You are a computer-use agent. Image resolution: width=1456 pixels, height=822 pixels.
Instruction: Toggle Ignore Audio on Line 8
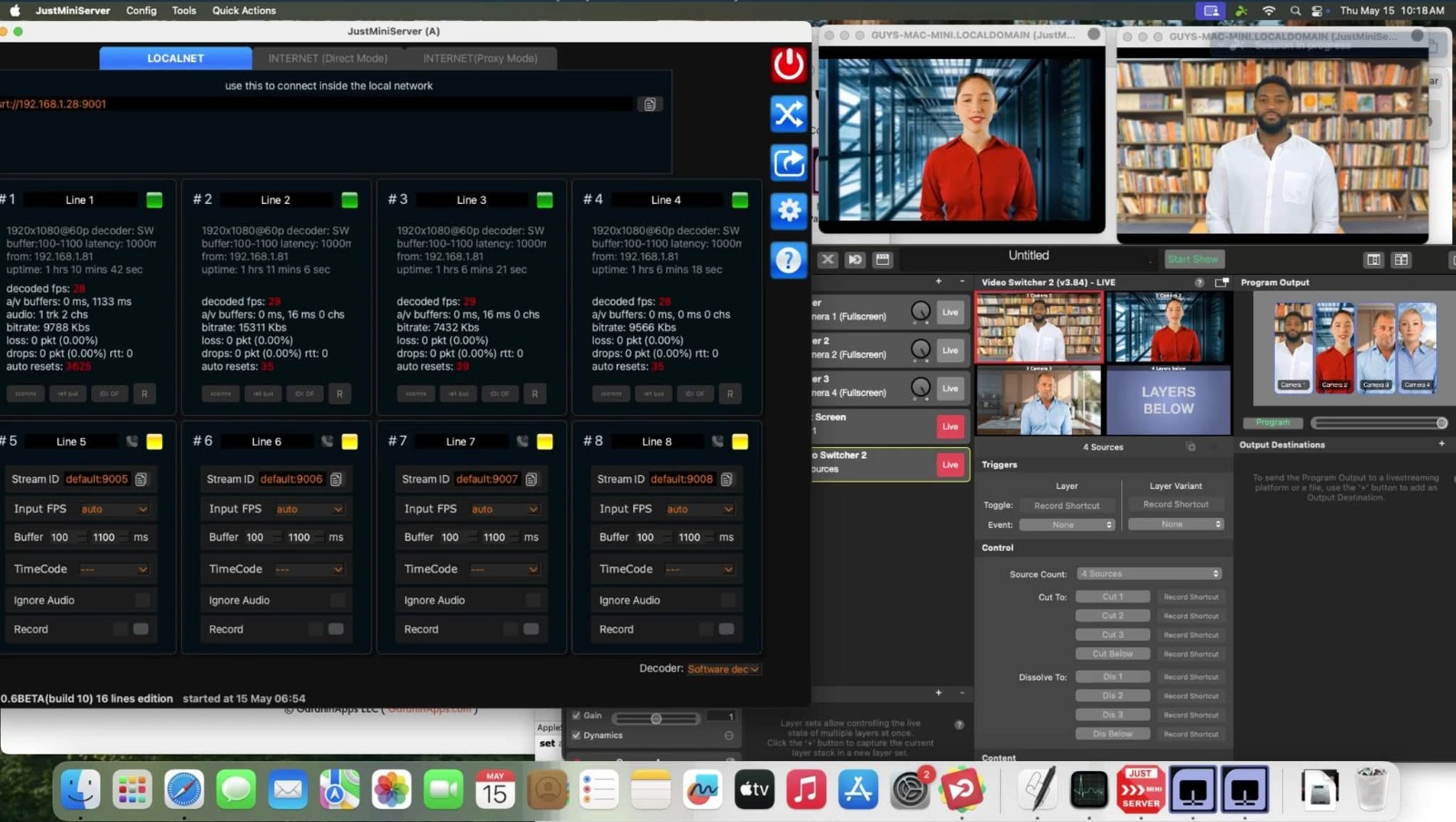[x=728, y=600]
